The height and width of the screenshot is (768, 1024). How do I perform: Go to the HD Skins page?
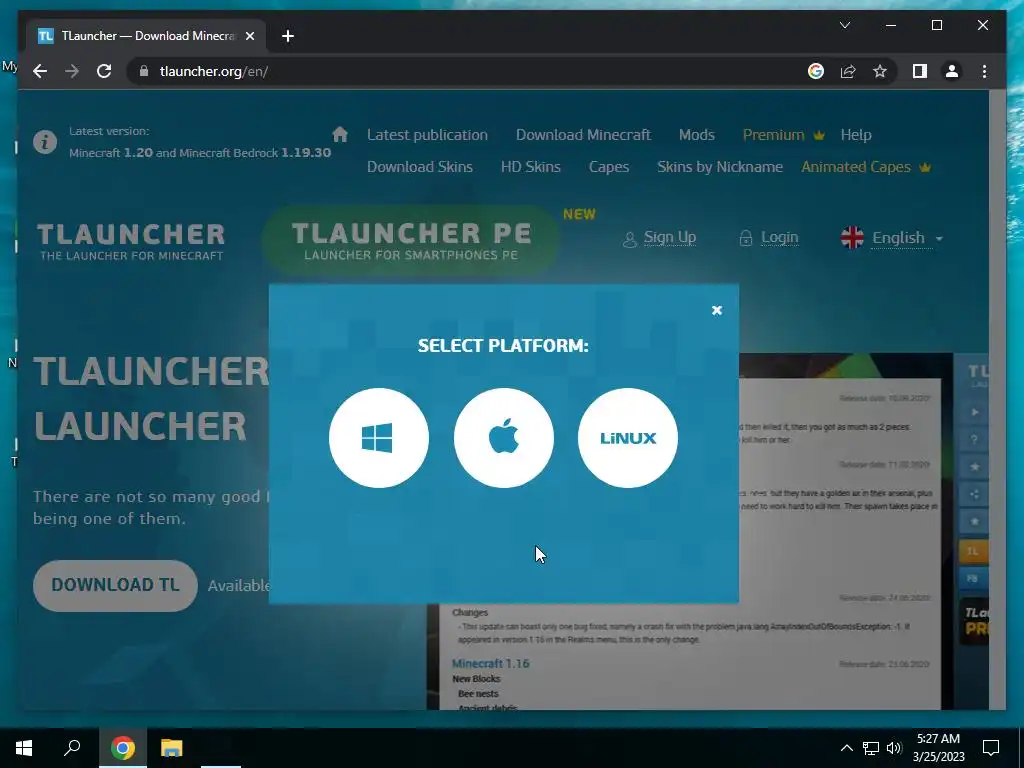(x=530, y=167)
